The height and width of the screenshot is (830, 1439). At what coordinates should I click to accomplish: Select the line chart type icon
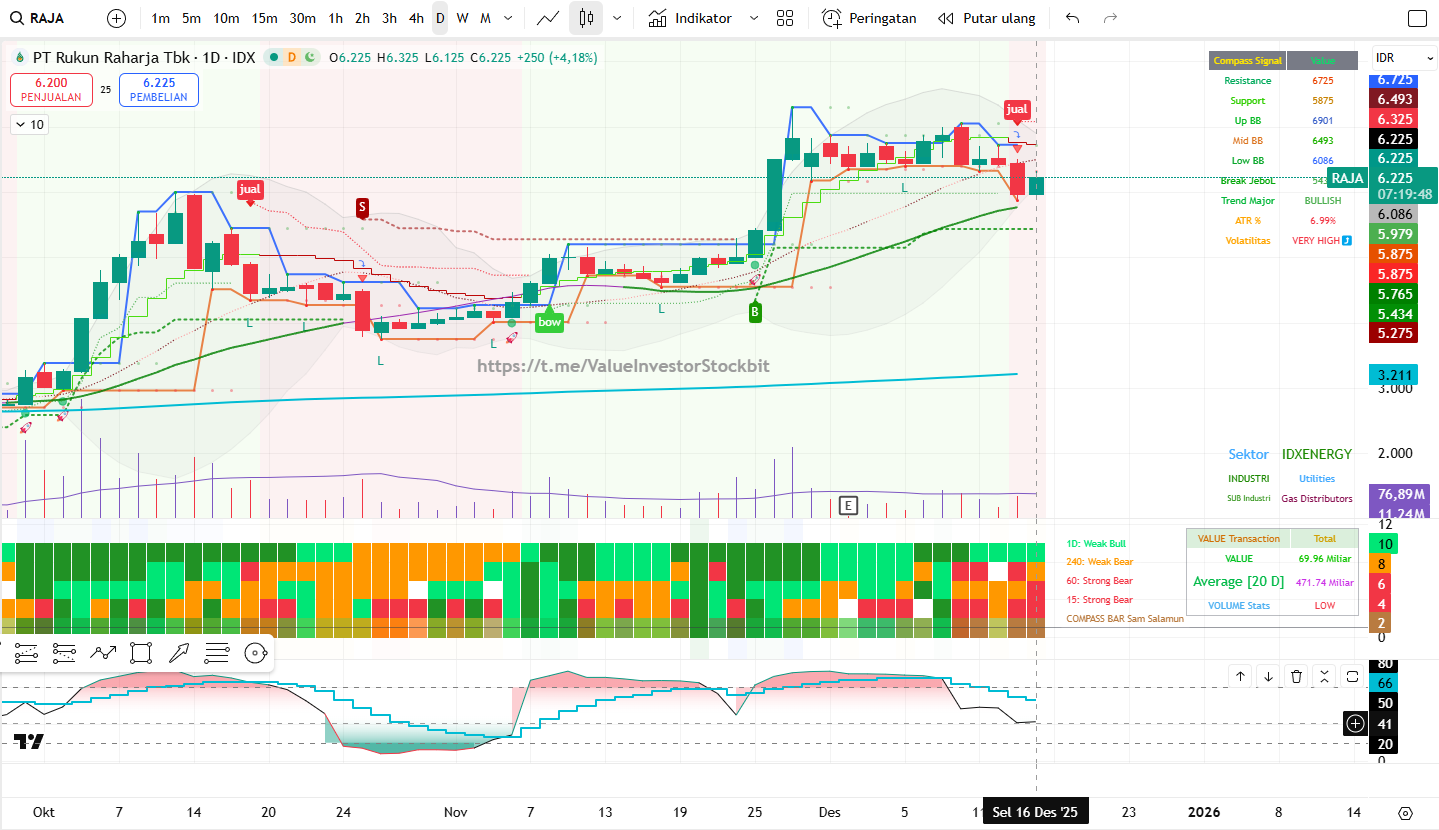(x=548, y=18)
